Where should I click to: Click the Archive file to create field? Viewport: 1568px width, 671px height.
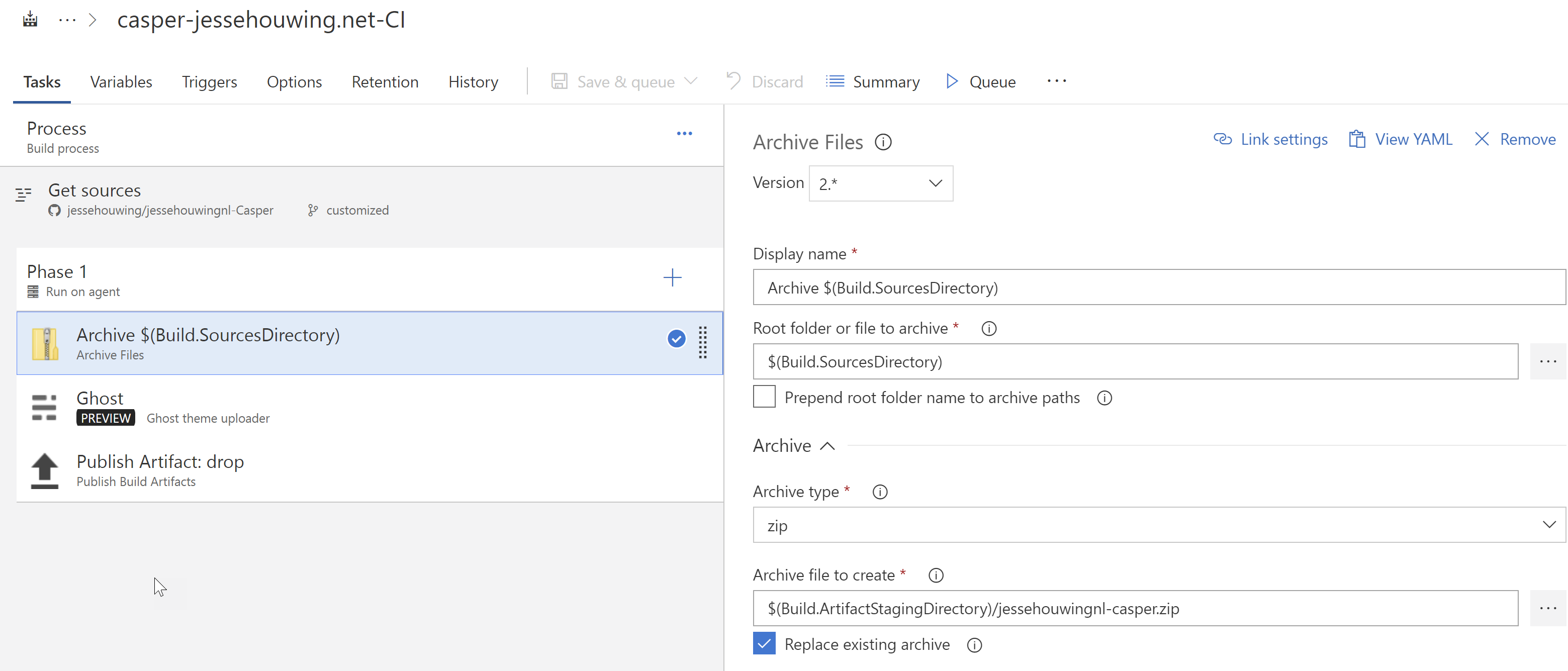point(1135,608)
